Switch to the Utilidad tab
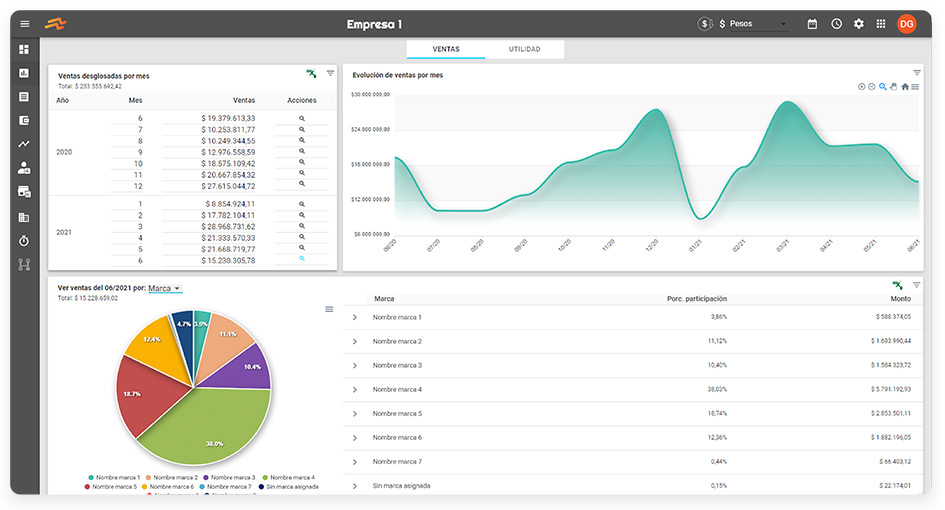Screen dimensions: 945x510 pyautogui.click(x=524, y=49)
